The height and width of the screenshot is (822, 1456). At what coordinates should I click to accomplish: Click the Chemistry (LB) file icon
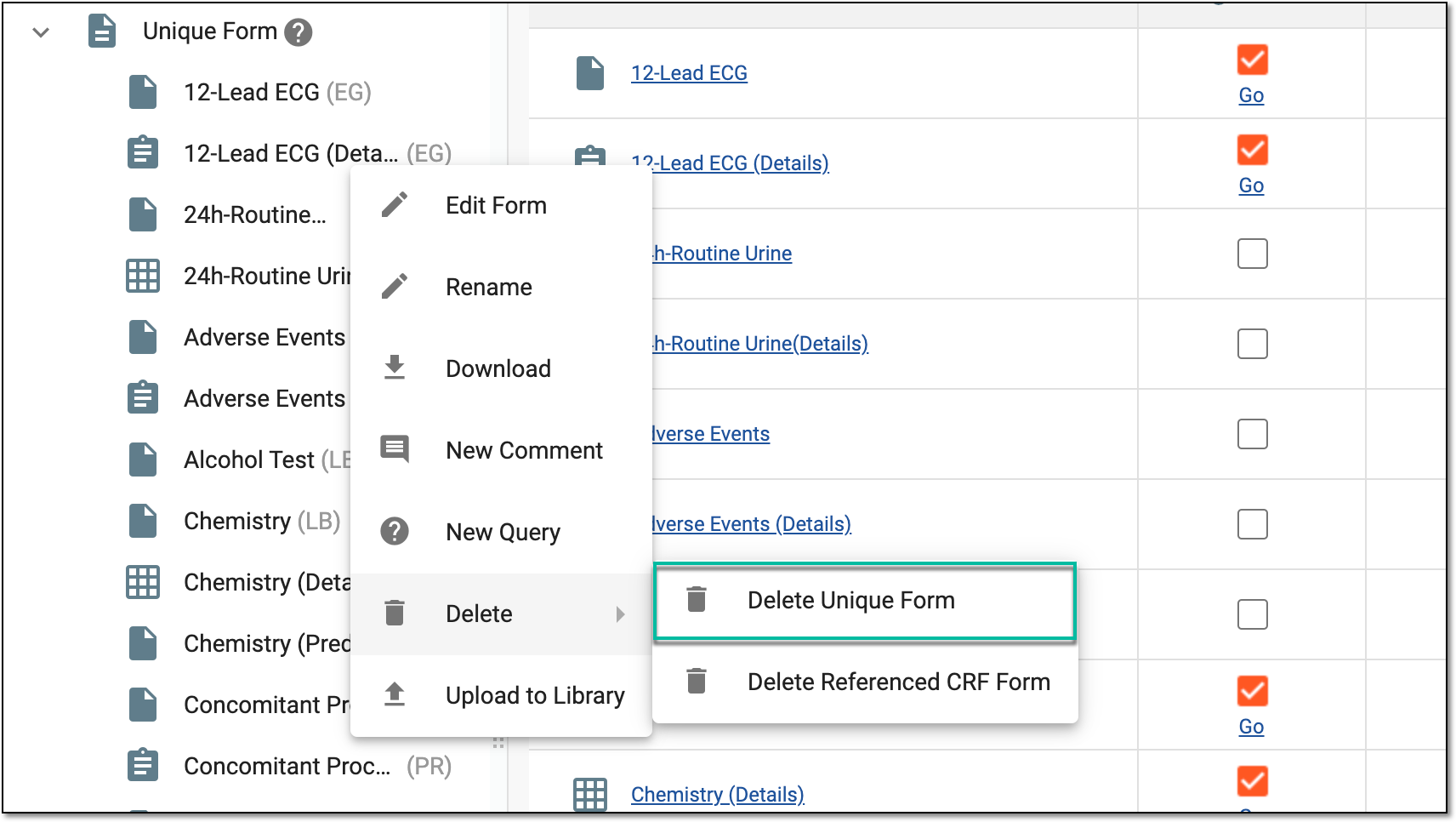click(x=143, y=521)
